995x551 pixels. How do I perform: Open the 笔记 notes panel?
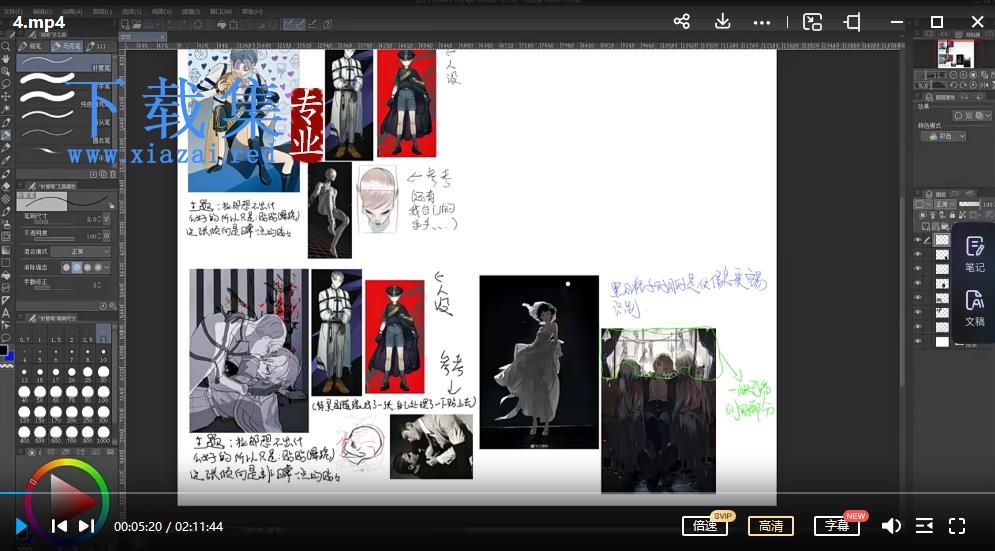click(x=974, y=253)
